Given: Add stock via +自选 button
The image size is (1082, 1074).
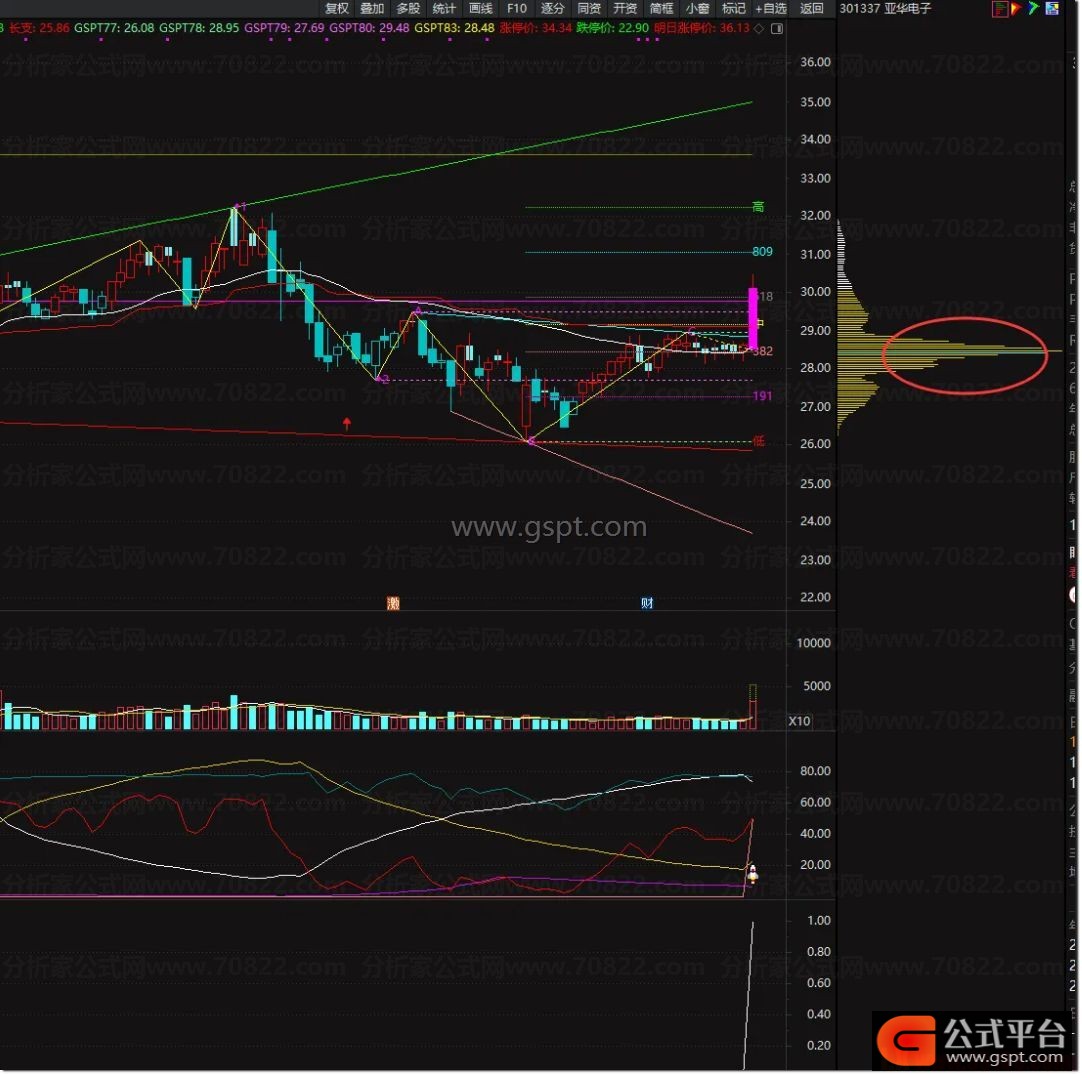Looking at the screenshot, I should coord(771,9).
